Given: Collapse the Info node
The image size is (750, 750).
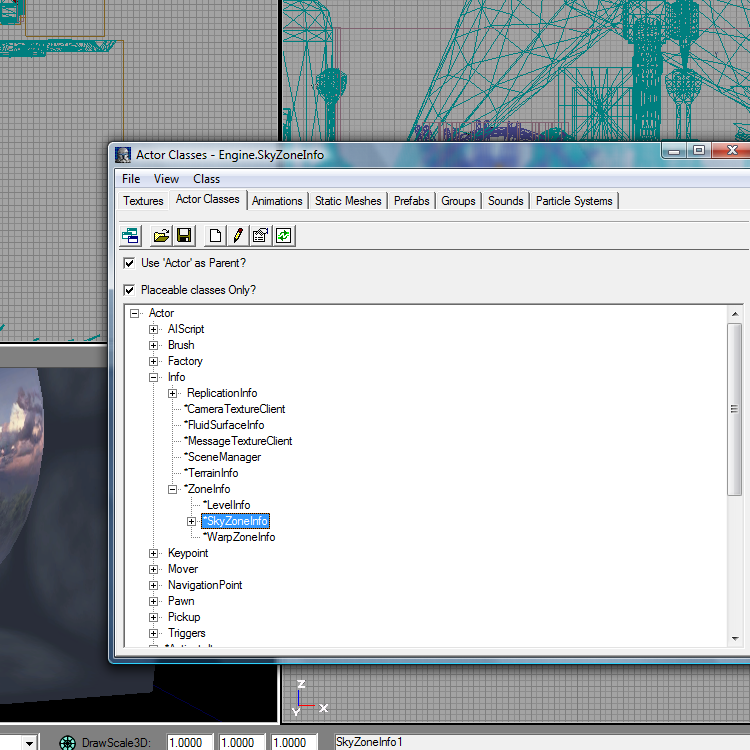Looking at the screenshot, I should tap(153, 377).
